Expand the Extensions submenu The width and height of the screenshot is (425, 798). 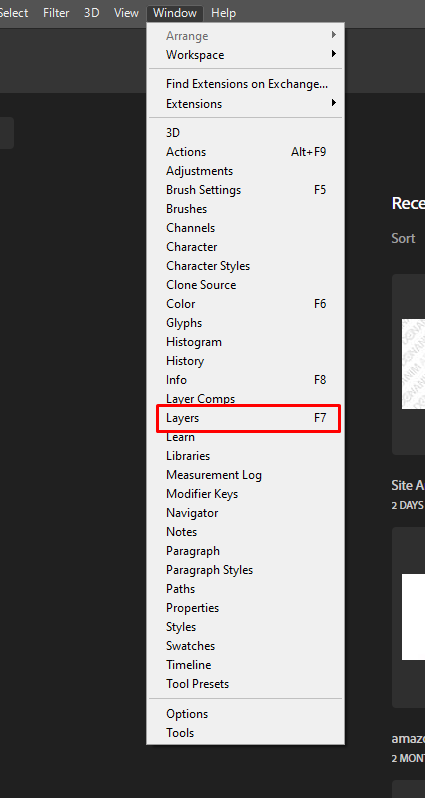pyautogui.click(x=246, y=104)
